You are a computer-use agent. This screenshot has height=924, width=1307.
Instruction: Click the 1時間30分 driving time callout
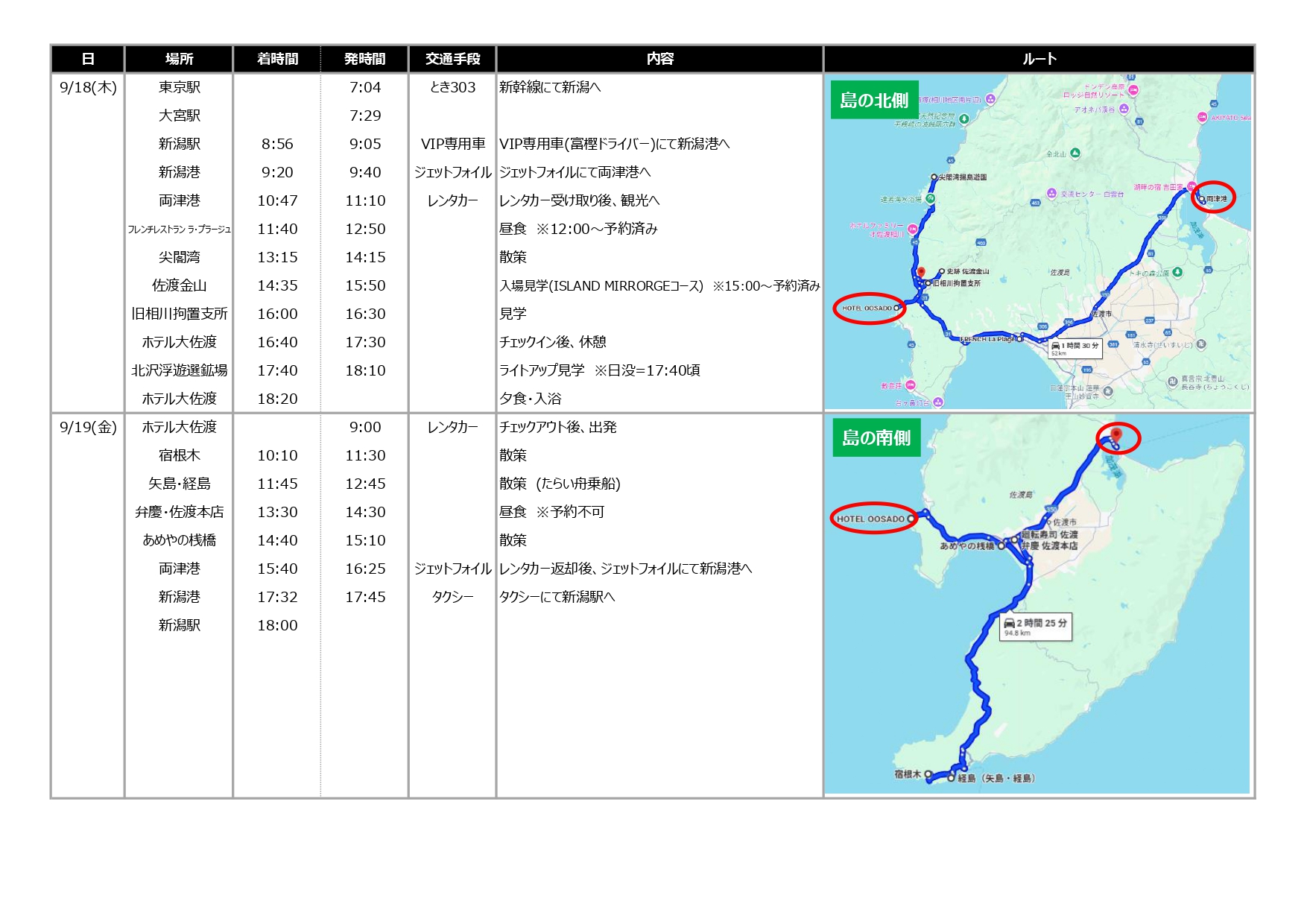1075,347
